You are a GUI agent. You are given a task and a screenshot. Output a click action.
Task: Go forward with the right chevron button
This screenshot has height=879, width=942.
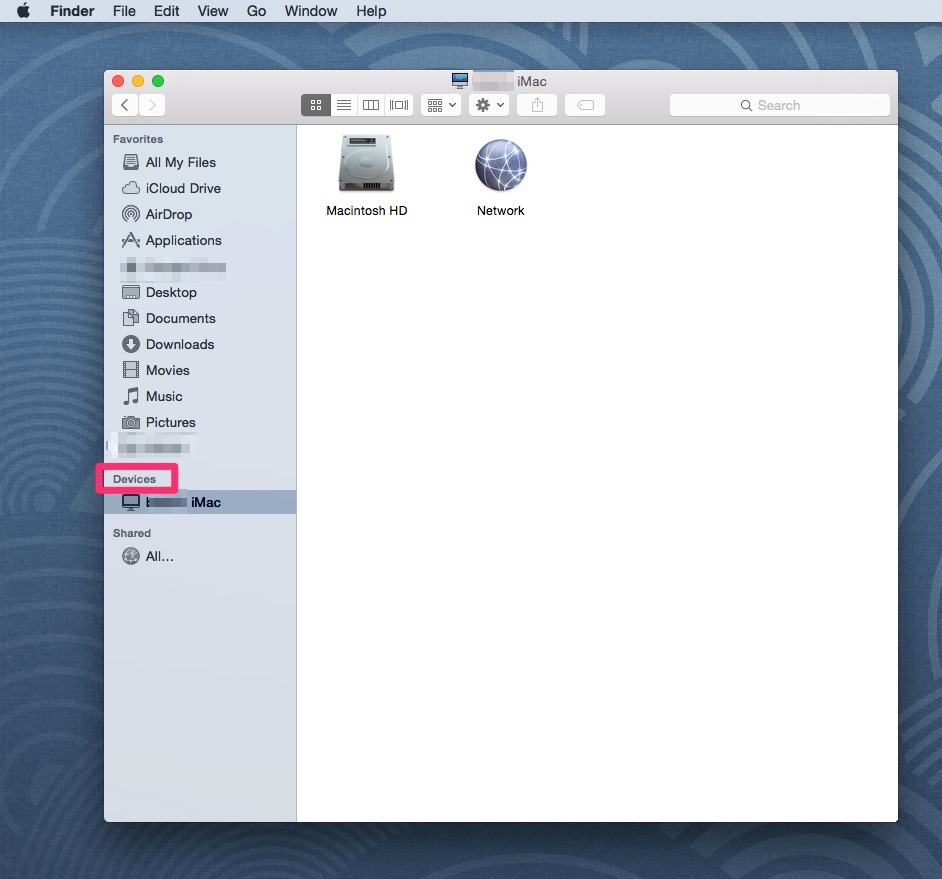152,105
